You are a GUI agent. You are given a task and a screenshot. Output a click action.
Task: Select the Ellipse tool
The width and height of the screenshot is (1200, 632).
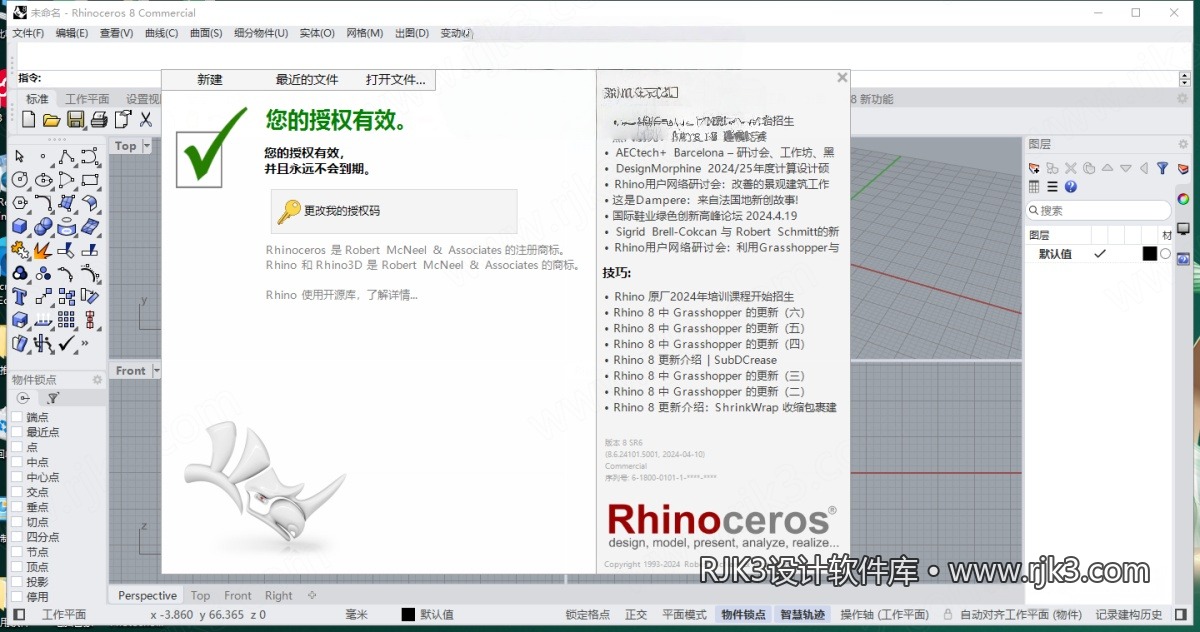[43, 179]
